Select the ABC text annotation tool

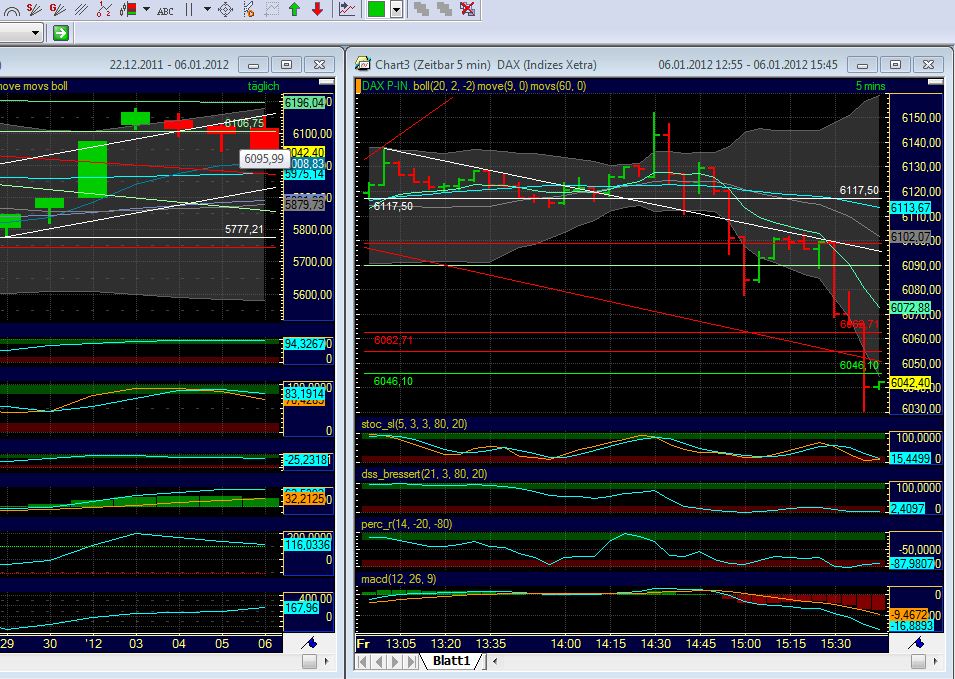tap(165, 11)
